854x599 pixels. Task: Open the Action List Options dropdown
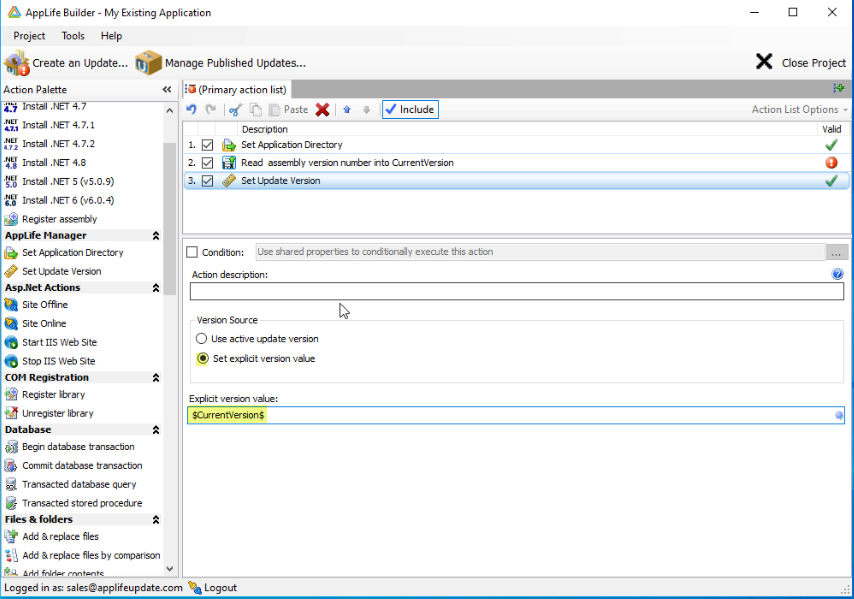[800, 109]
